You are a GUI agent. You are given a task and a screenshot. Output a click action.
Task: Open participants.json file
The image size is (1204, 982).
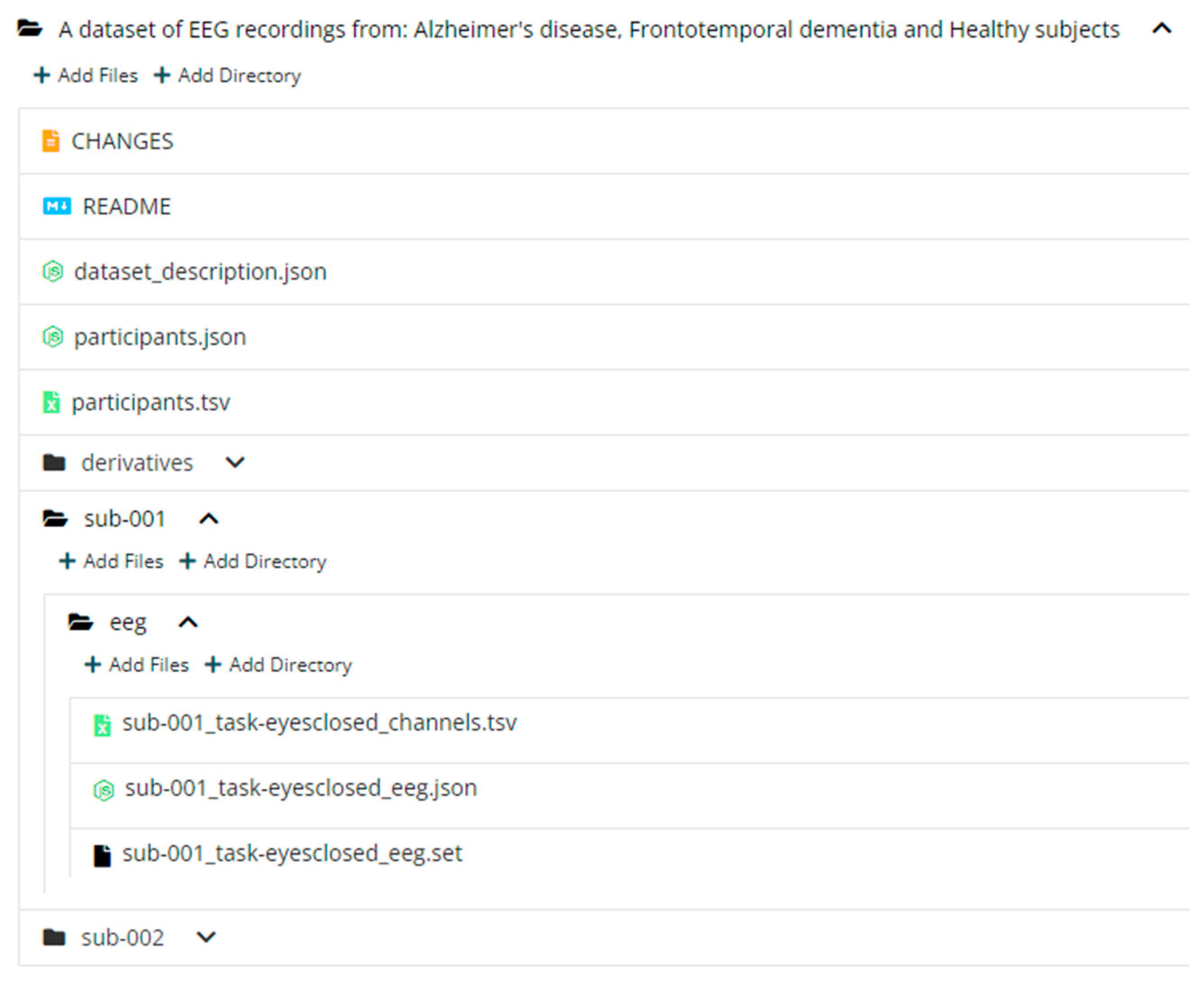(x=160, y=337)
